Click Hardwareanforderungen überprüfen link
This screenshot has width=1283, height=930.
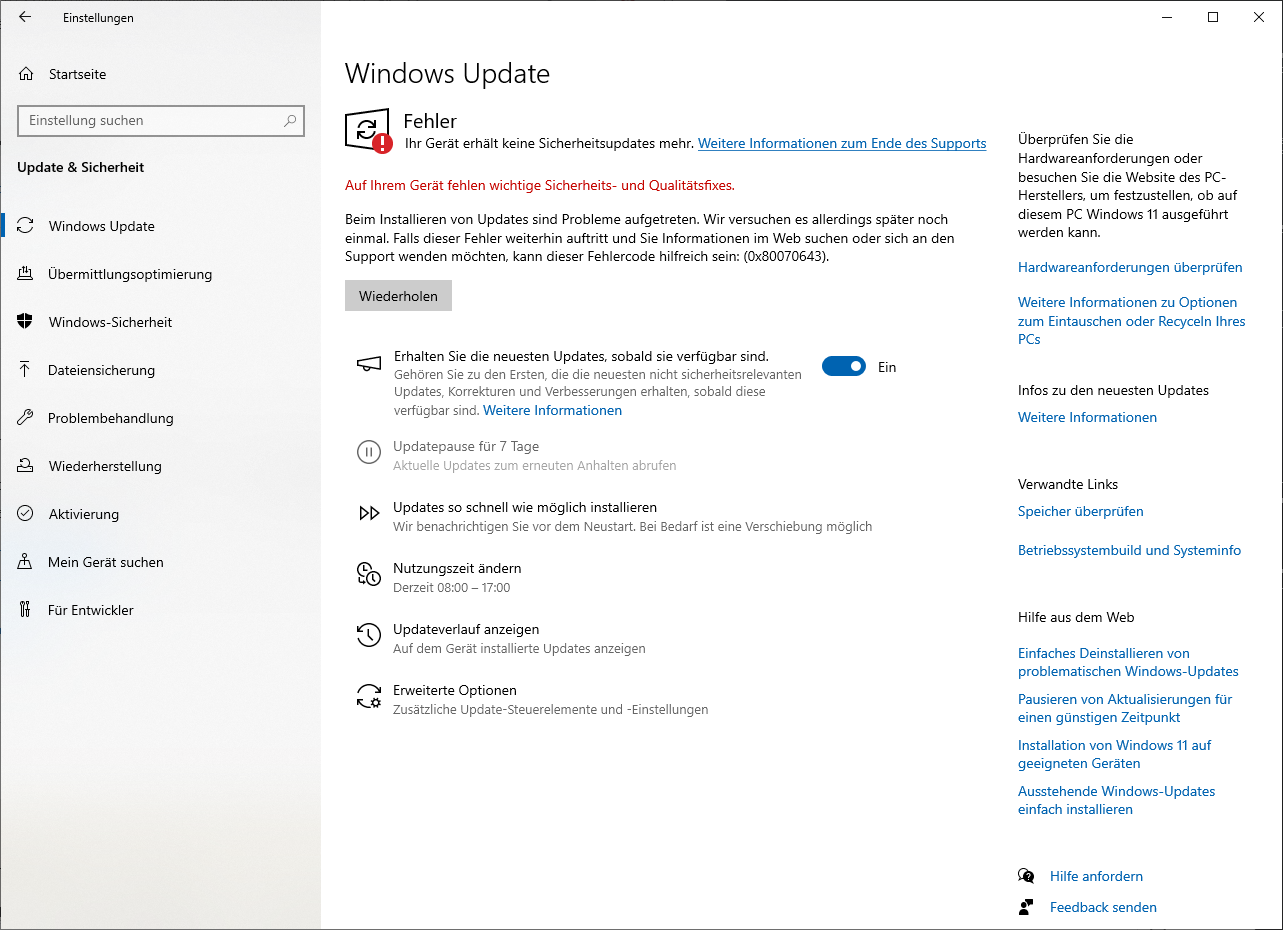click(x=1130, y=267)
